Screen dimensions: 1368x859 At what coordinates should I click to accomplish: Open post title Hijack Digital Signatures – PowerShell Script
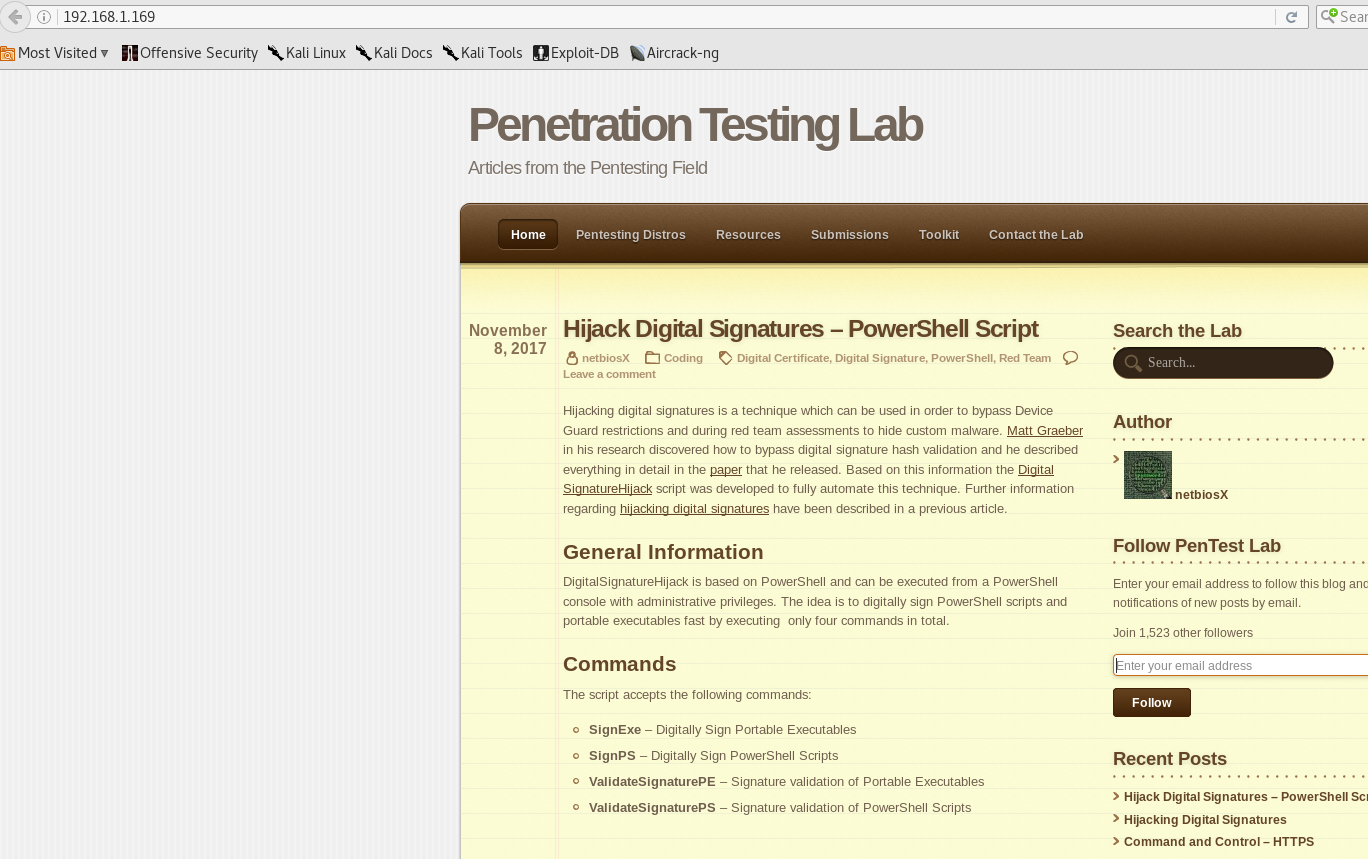(x=801, y=329)
